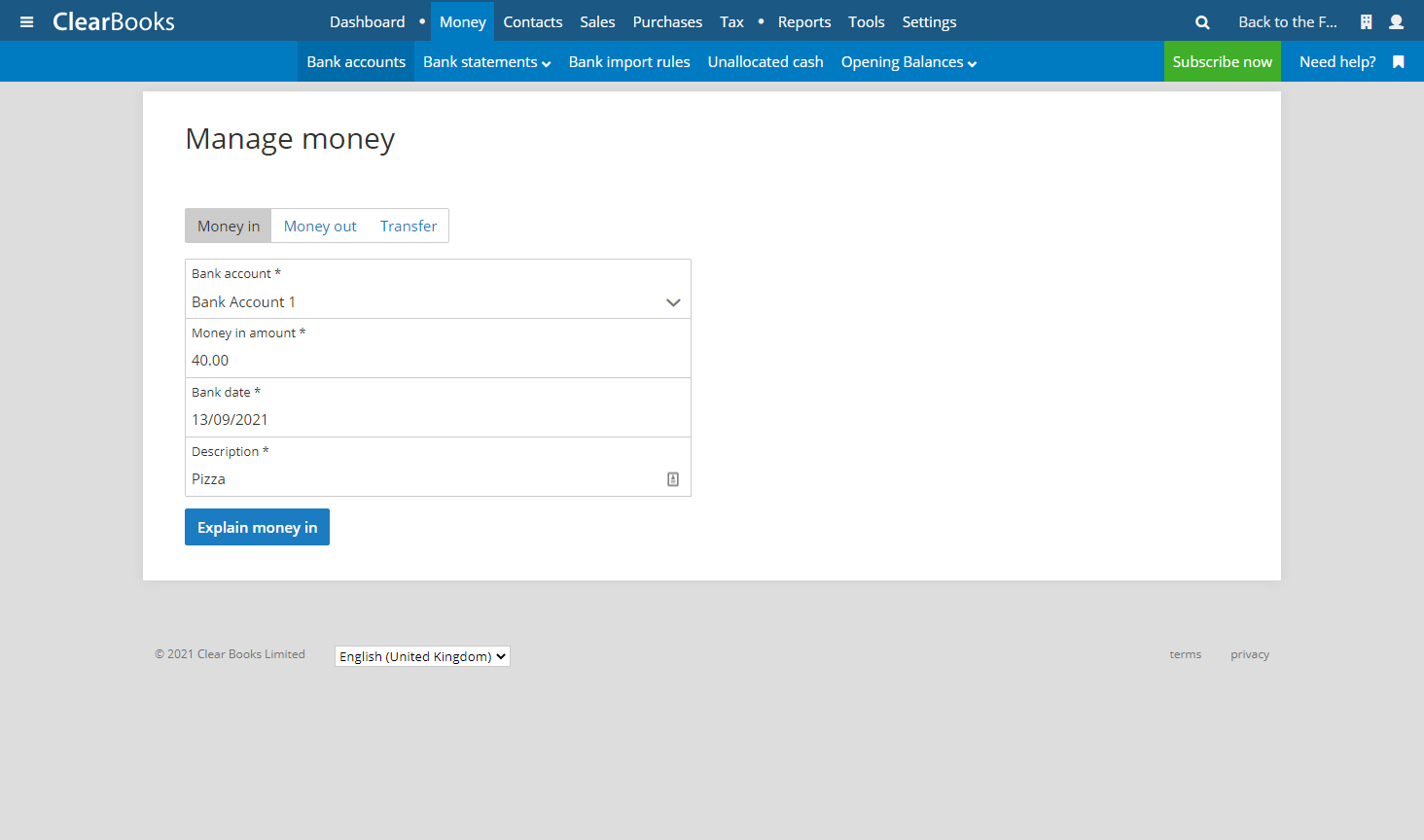Go to the Purchases menu
The height and width of the screenshot is (840, 1424).
point(667,21)
